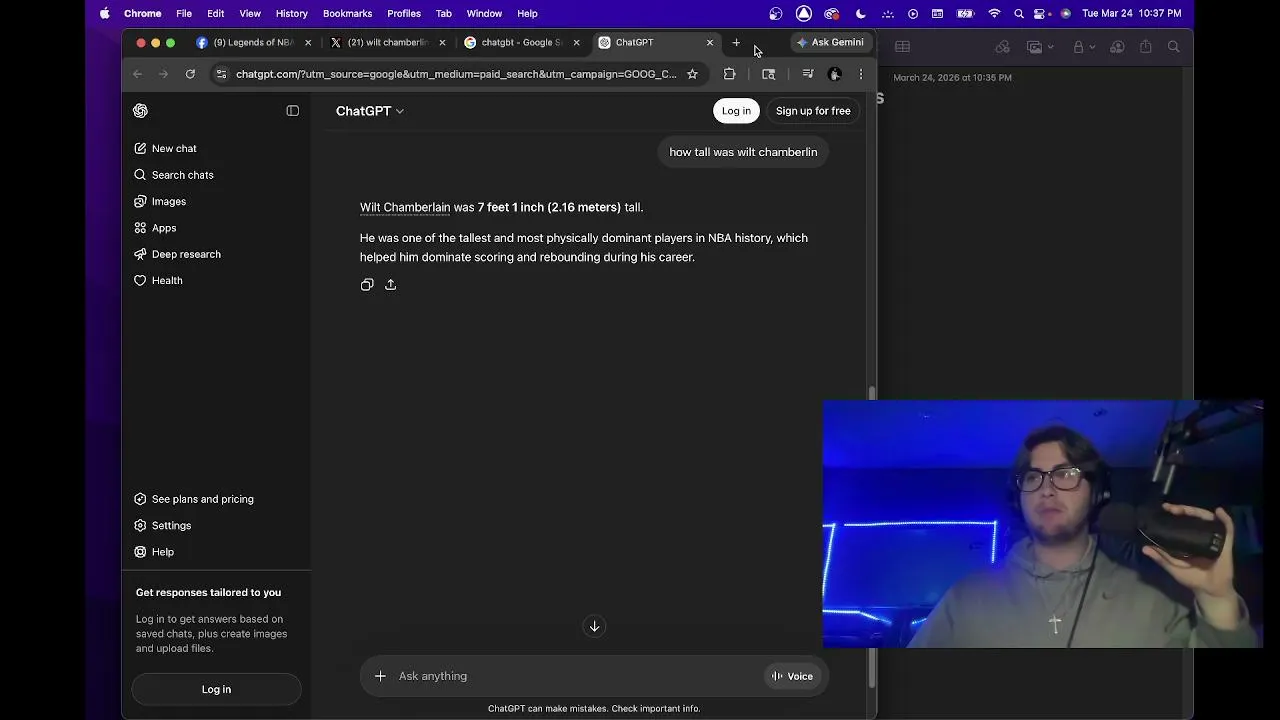The height and width of the screenshot is (720, 1280).
Task: Copy the ChatGPT response
Action: (x=367, y=285)
